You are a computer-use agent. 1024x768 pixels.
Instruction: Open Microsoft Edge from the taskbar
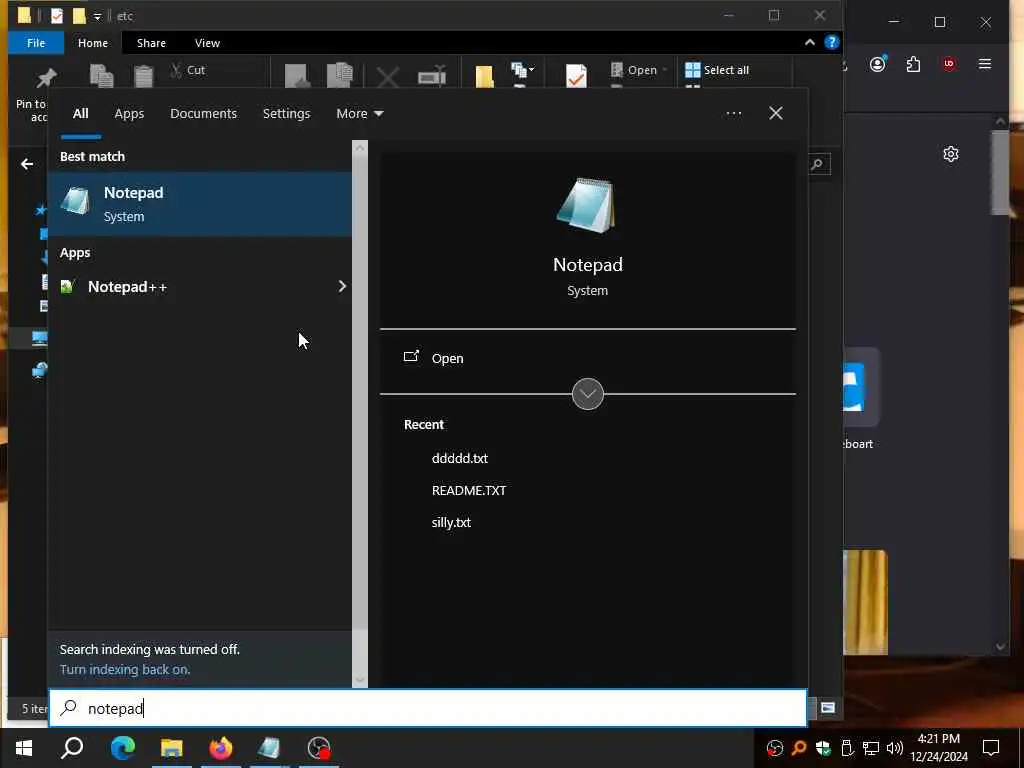coord(122,748)
